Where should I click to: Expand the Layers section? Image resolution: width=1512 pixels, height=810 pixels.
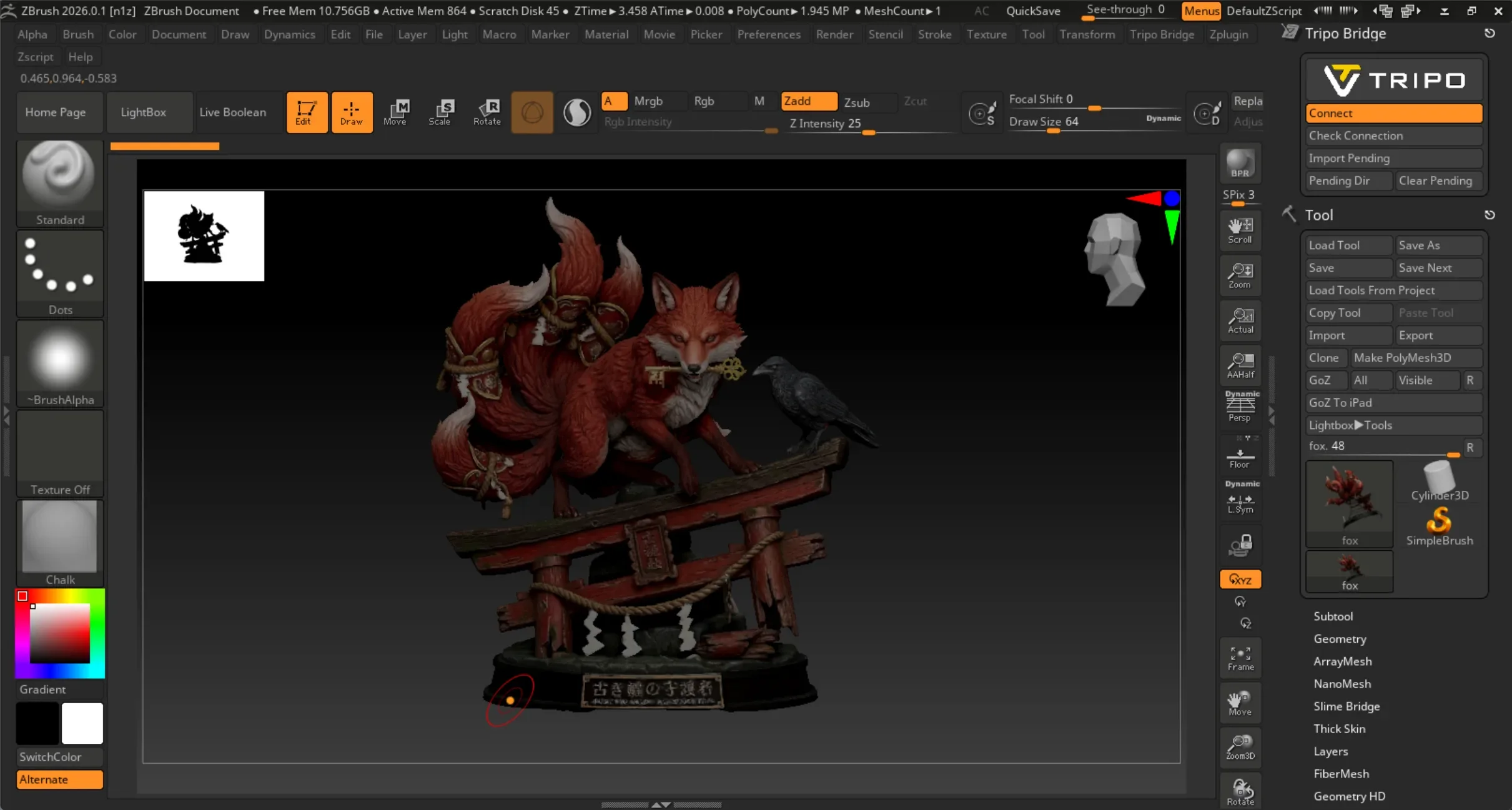[x=1330, y=751]
